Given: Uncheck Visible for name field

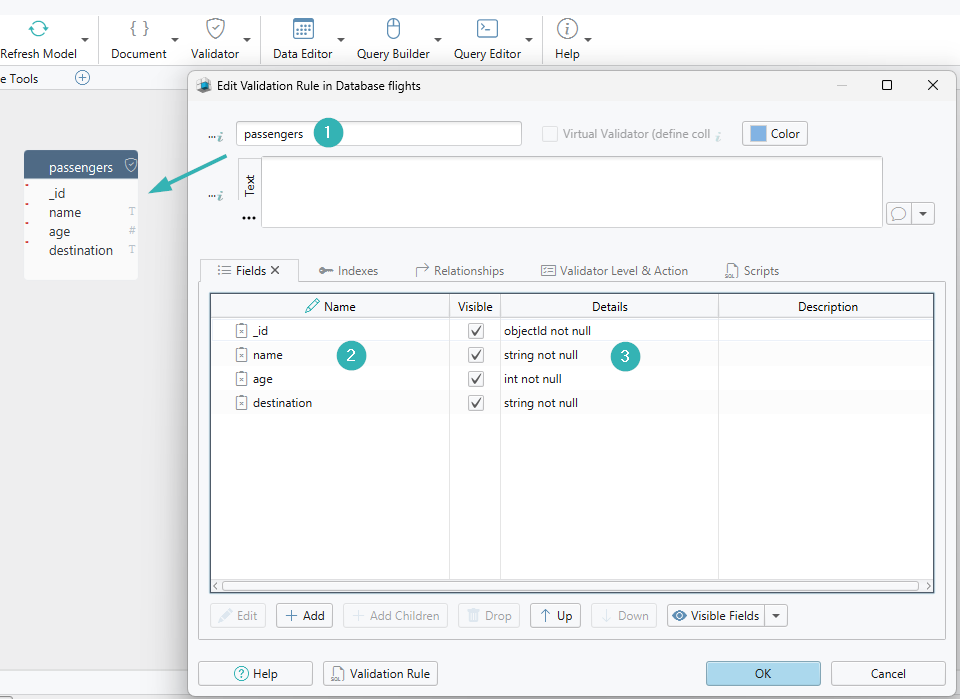Looking at the screenshot, I should pos(476,354).
